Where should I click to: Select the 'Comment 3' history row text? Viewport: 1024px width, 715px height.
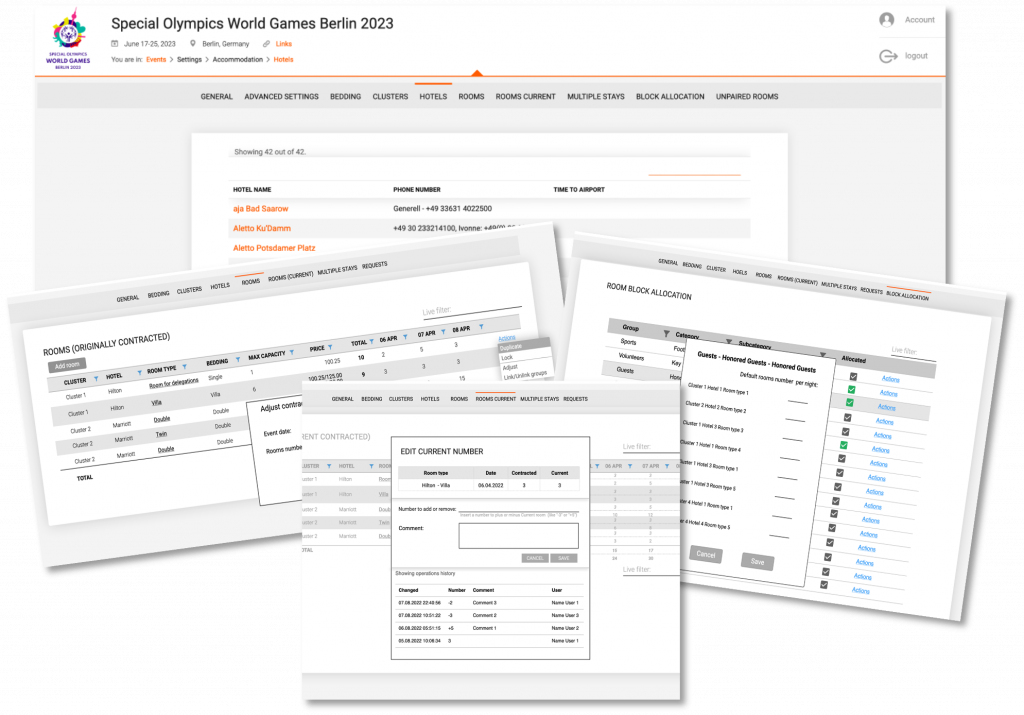485,603
